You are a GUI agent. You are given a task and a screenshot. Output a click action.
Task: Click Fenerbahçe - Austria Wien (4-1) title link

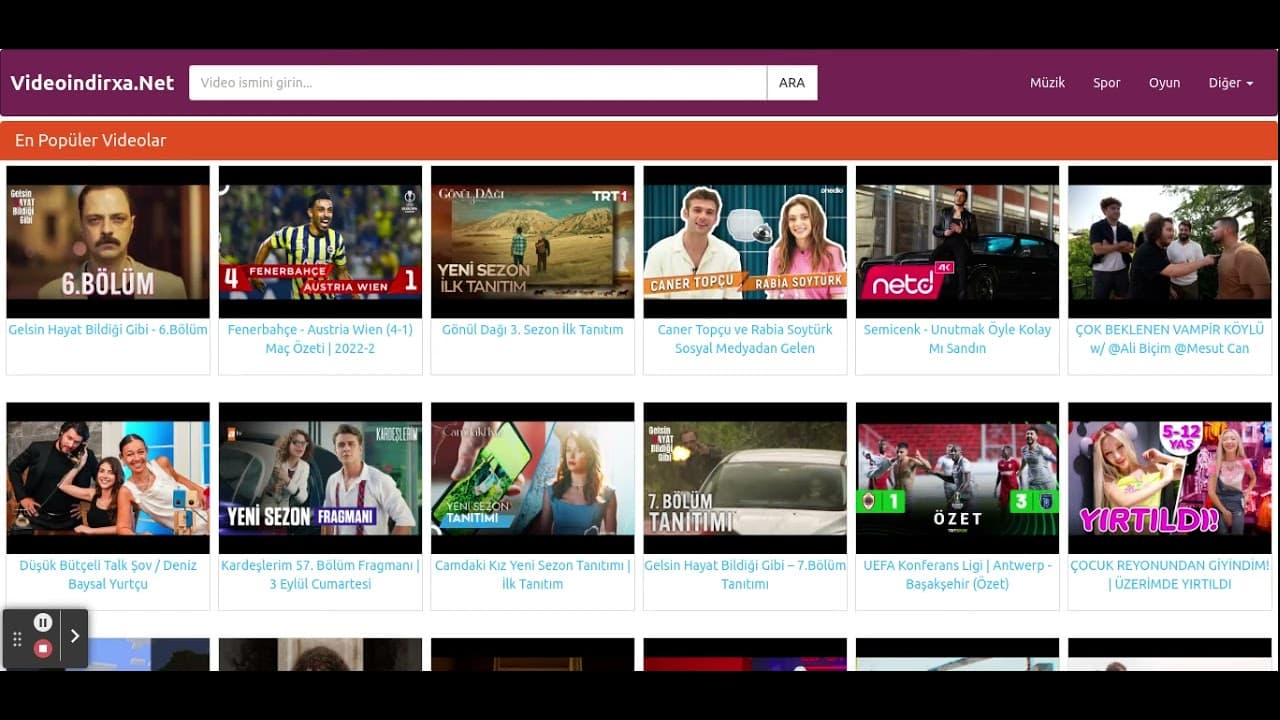point(320,339)
